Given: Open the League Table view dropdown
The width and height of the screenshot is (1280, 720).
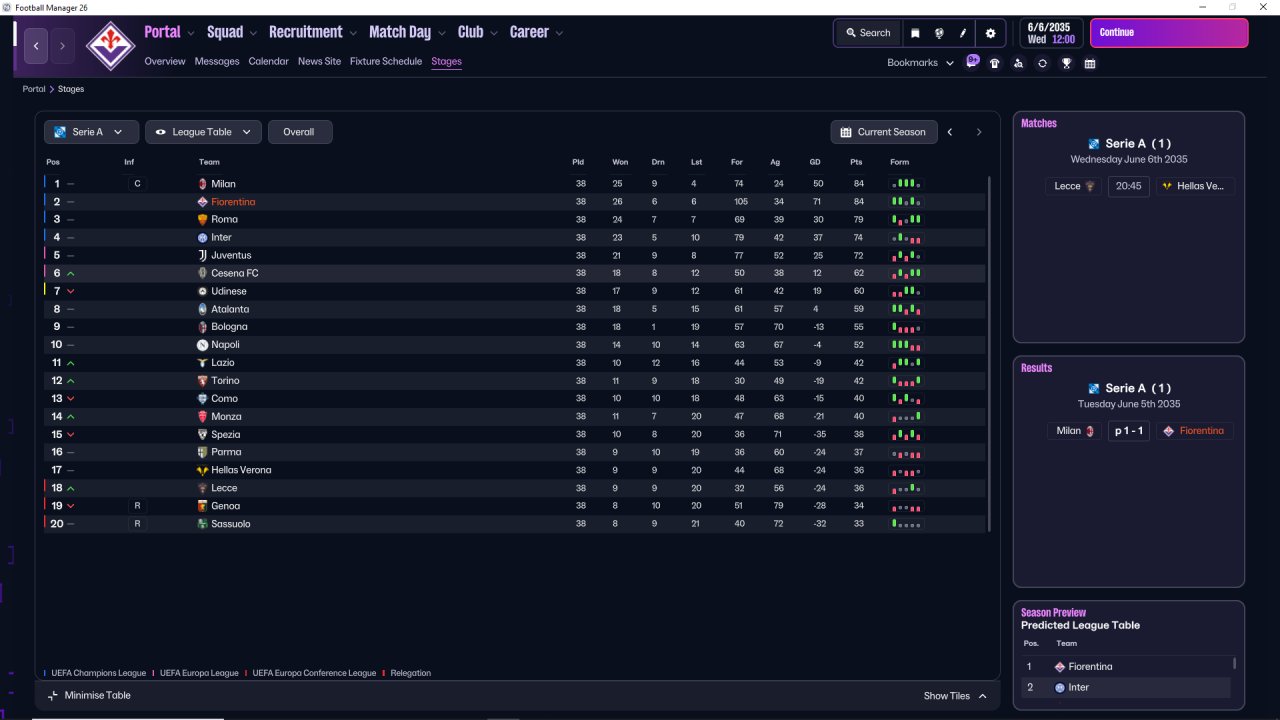Looking at the screenshot, I should click(x=204, y=132).
